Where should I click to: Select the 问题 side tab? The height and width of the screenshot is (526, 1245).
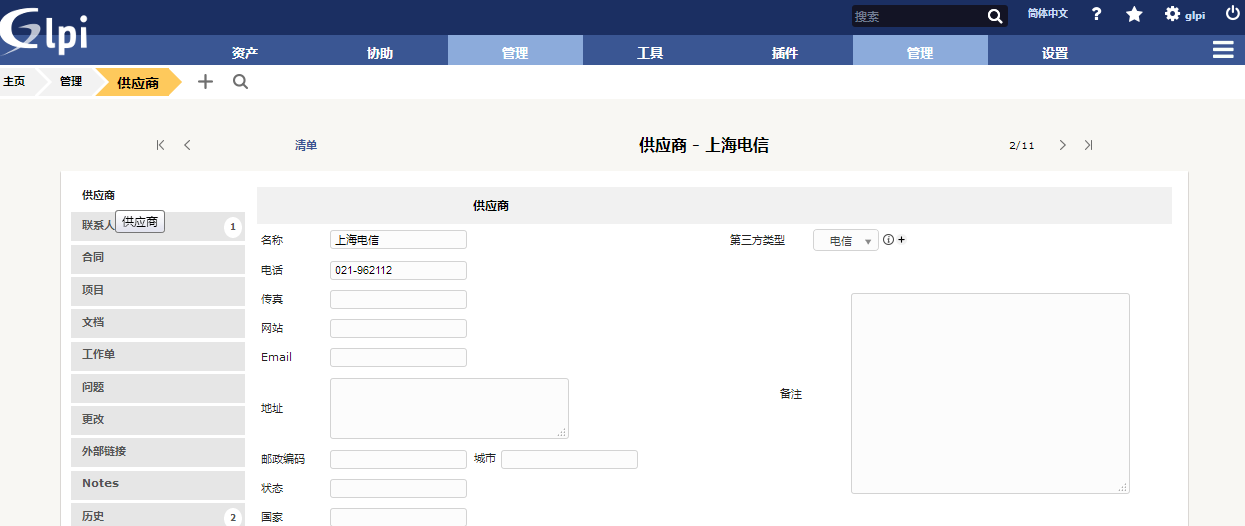point(158,387)
